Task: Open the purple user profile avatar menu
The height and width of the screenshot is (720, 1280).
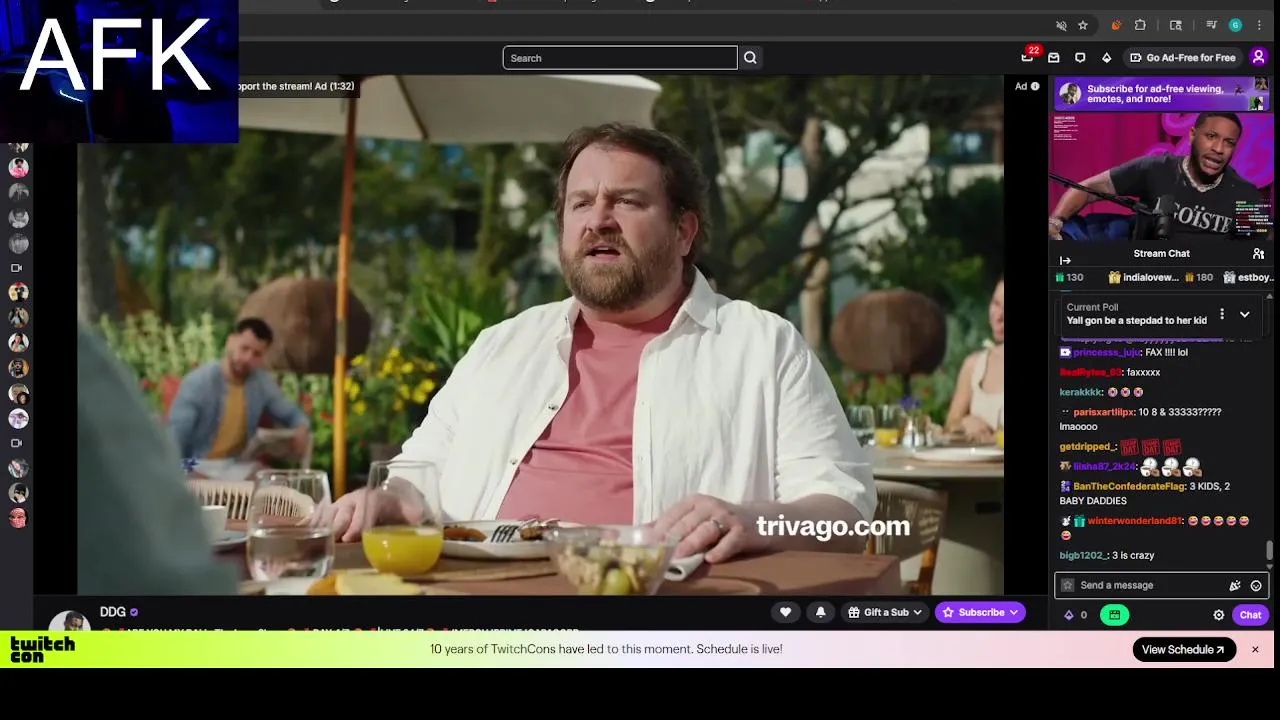Action: (x=1259, y=57)
